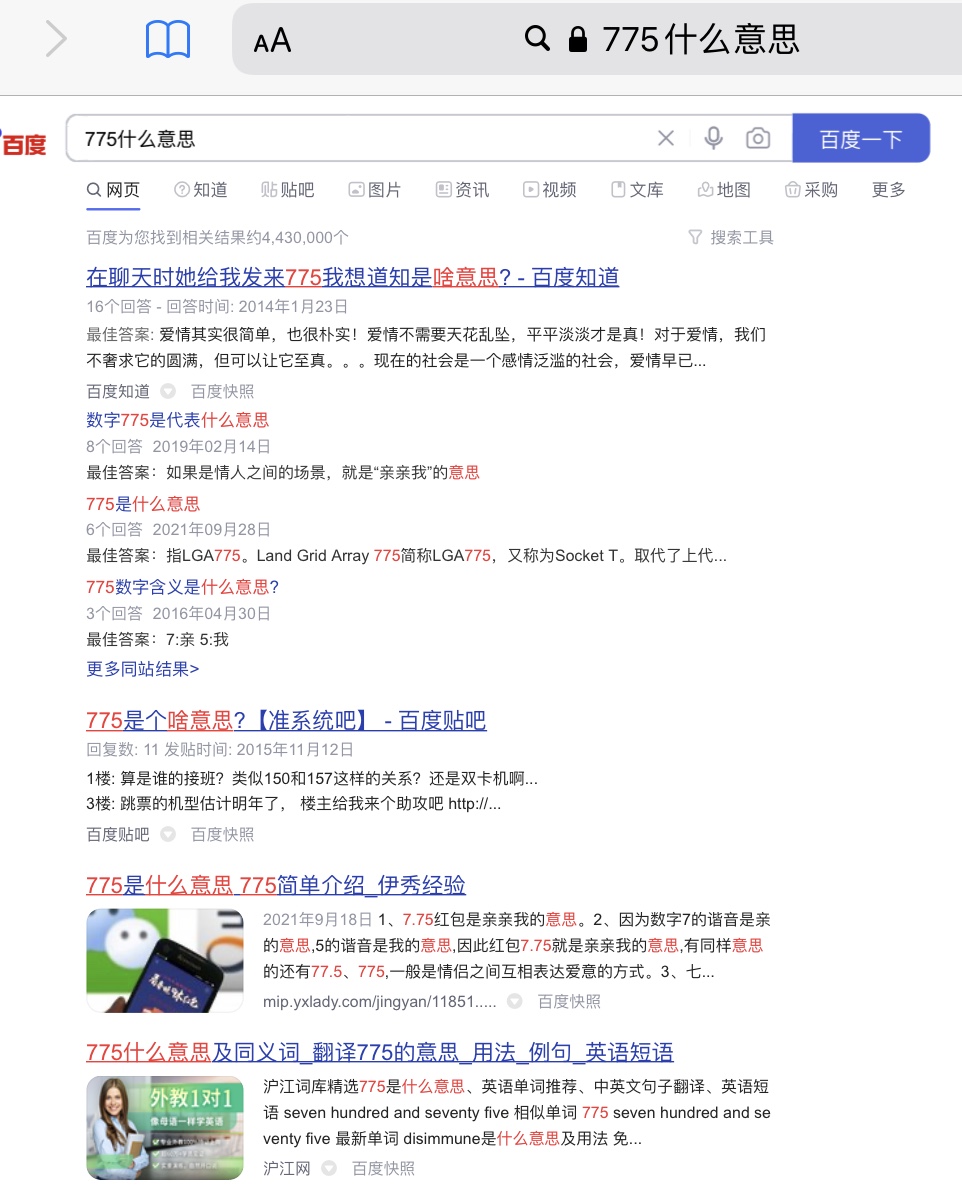Click the 外教1对1 thumbnail image
962x1199 pixels.
[x=165, y=1128]
